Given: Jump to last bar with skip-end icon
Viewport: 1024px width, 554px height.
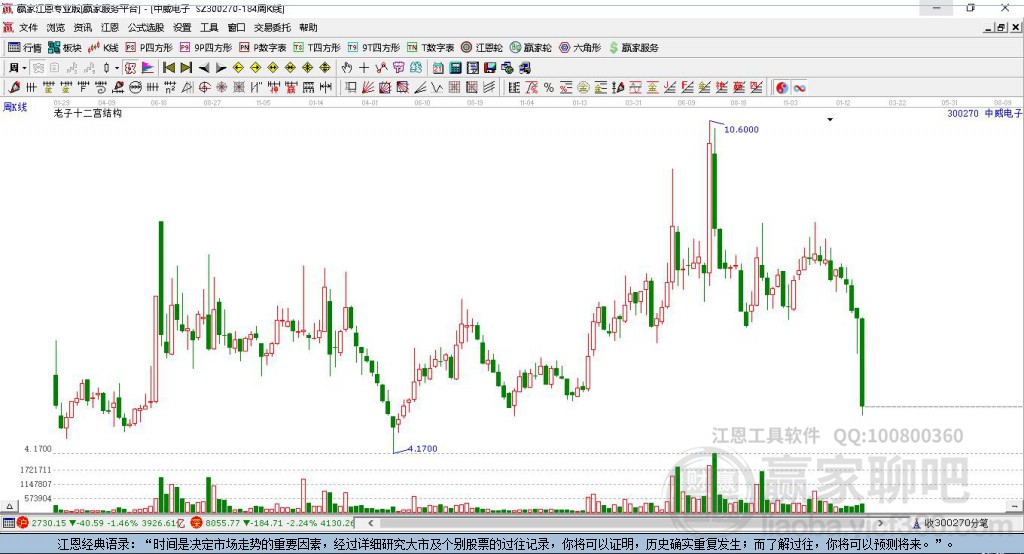Looking at the screenshot, I should click(186, 68).
